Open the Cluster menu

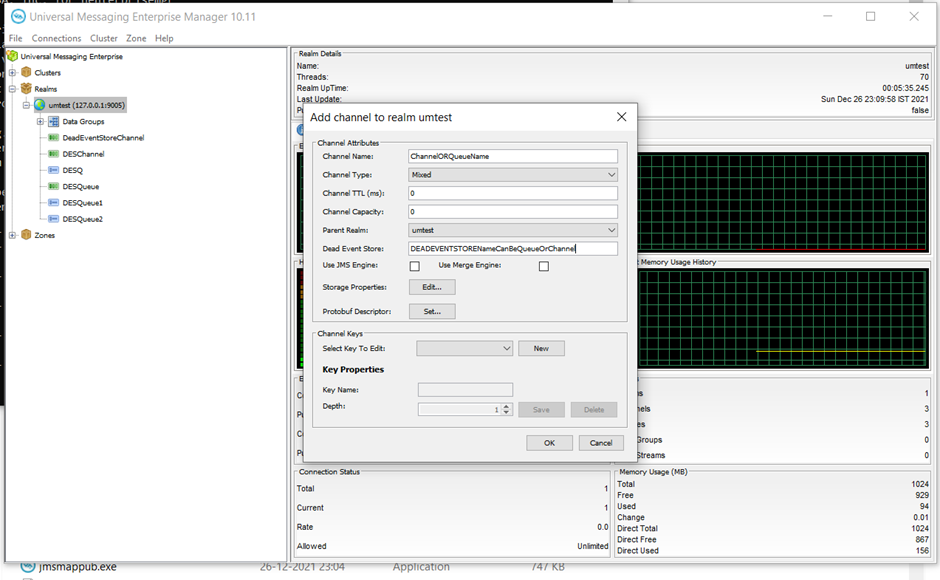(x=104, y=38)
